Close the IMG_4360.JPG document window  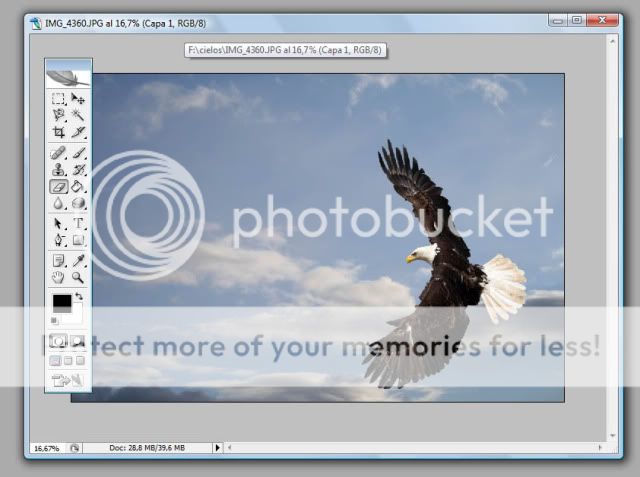coord(602,20)
